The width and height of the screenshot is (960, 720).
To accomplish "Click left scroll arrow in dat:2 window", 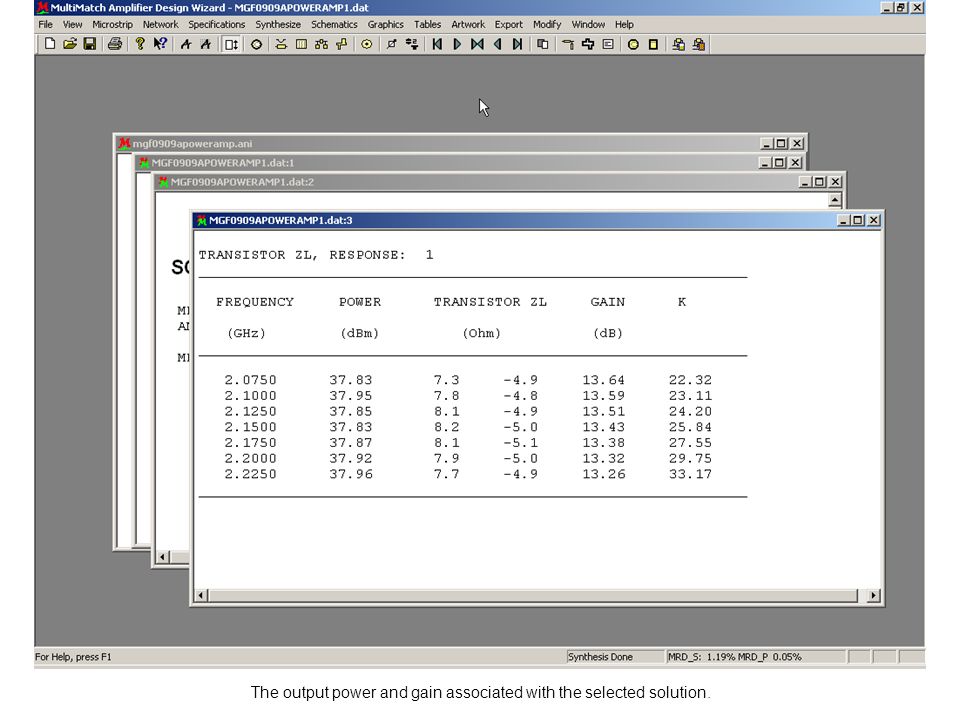I will [163, 557].
